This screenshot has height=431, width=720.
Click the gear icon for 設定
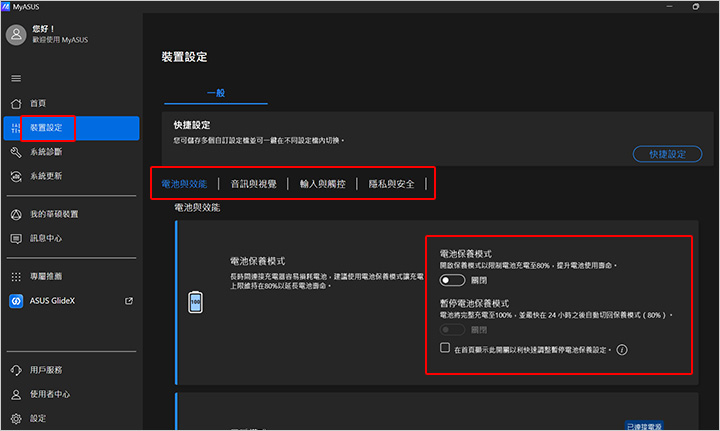coord(16,419)
